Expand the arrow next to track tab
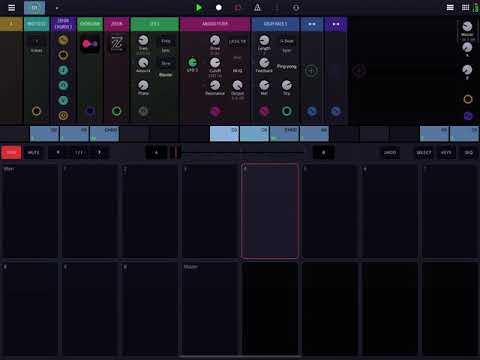Screen dimensions: 480x360 57,8
